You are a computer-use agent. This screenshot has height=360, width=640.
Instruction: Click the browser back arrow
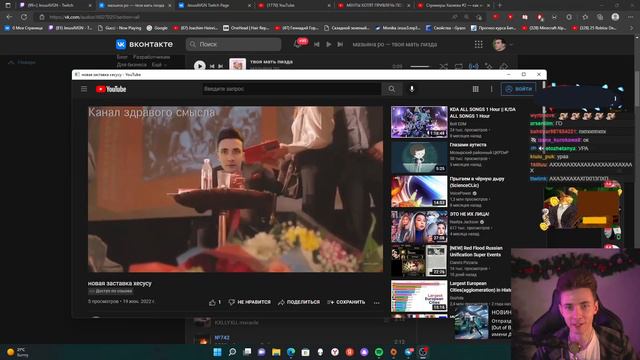pos(9,17)
